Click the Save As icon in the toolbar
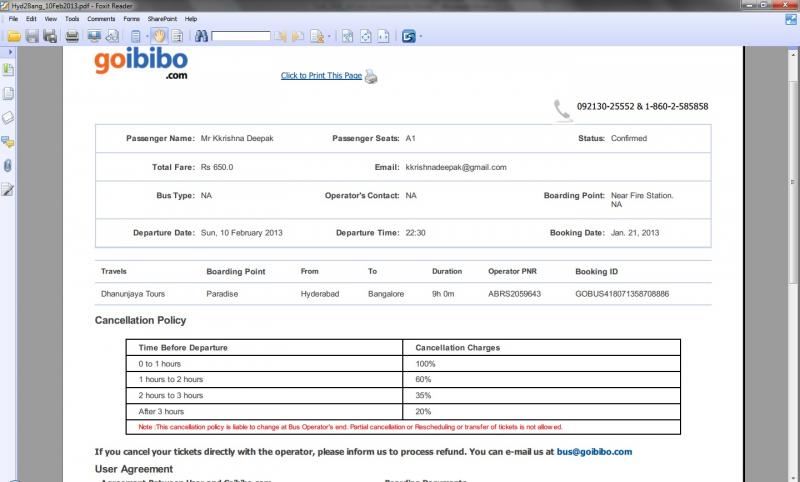Image resolution: width=800 pixels, height=482 pixels. point(50,36)
